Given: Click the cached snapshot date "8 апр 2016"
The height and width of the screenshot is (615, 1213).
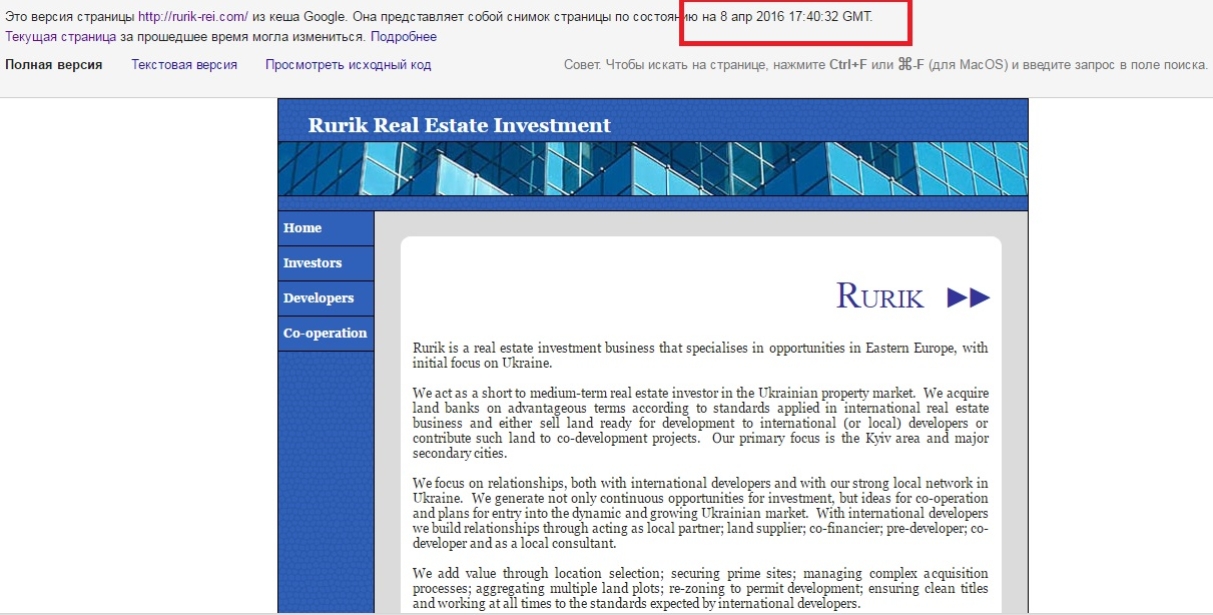Looking at the screenshot, I should (x=752, y=17).
